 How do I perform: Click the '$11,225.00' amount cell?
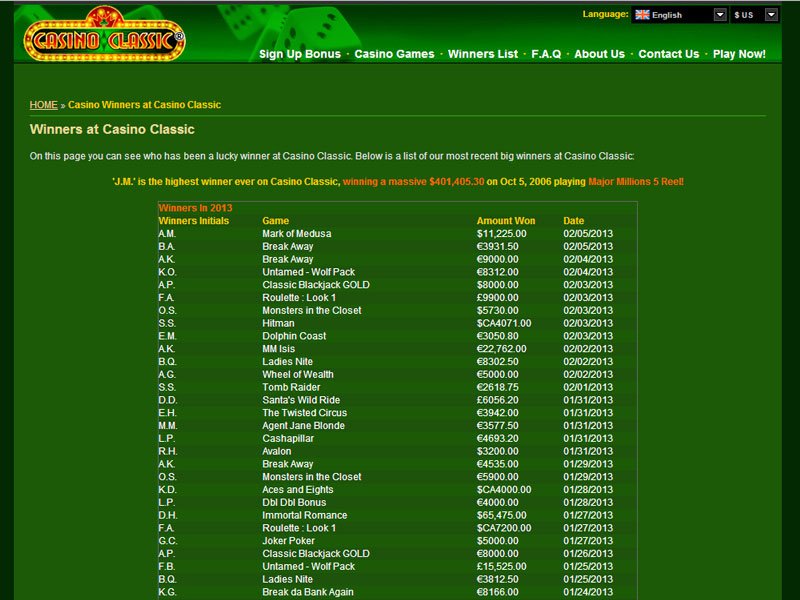[x=502, y=234]
